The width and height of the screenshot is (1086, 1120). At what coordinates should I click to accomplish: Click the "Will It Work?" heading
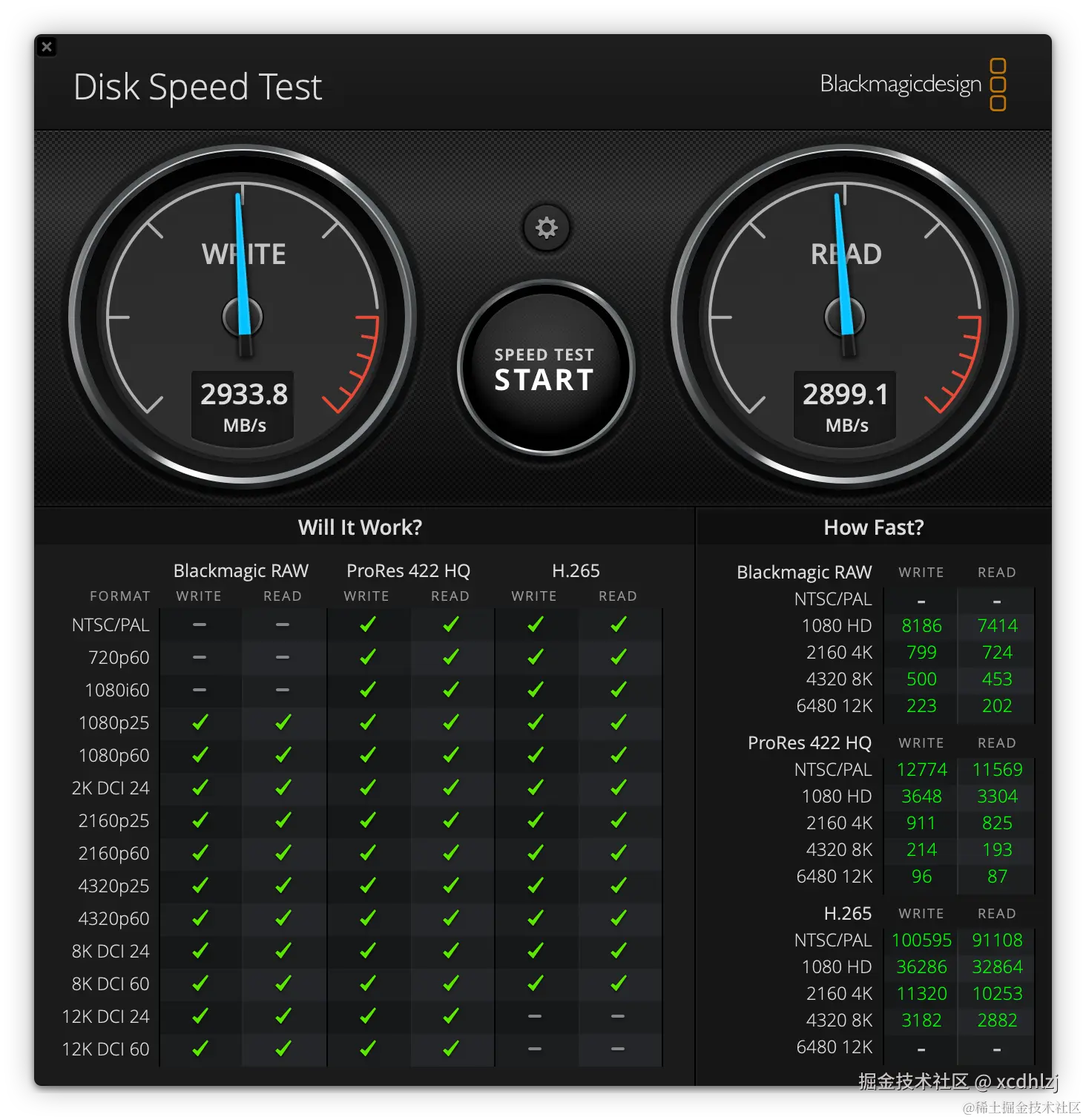click(x=360, y=527)
